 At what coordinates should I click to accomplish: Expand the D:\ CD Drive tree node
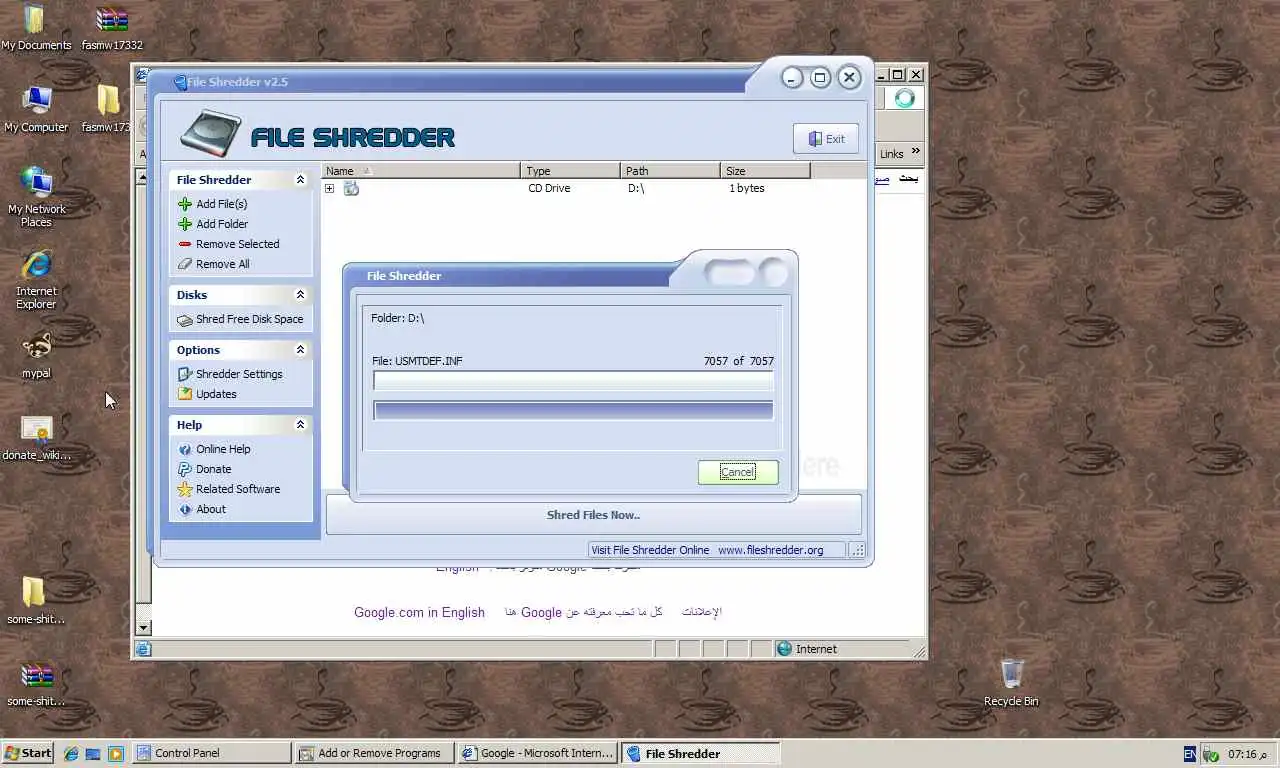[330, 188]
